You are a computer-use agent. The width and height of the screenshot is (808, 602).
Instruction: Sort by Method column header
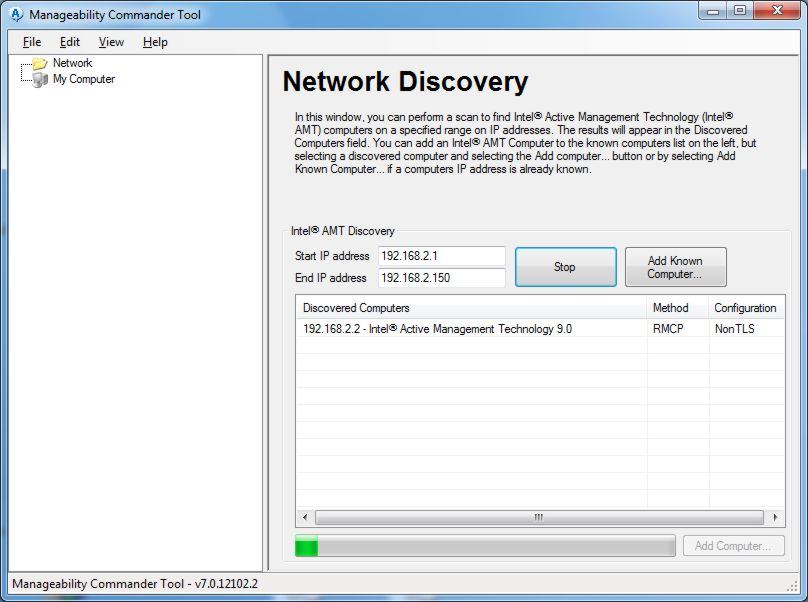click(678, 308)
